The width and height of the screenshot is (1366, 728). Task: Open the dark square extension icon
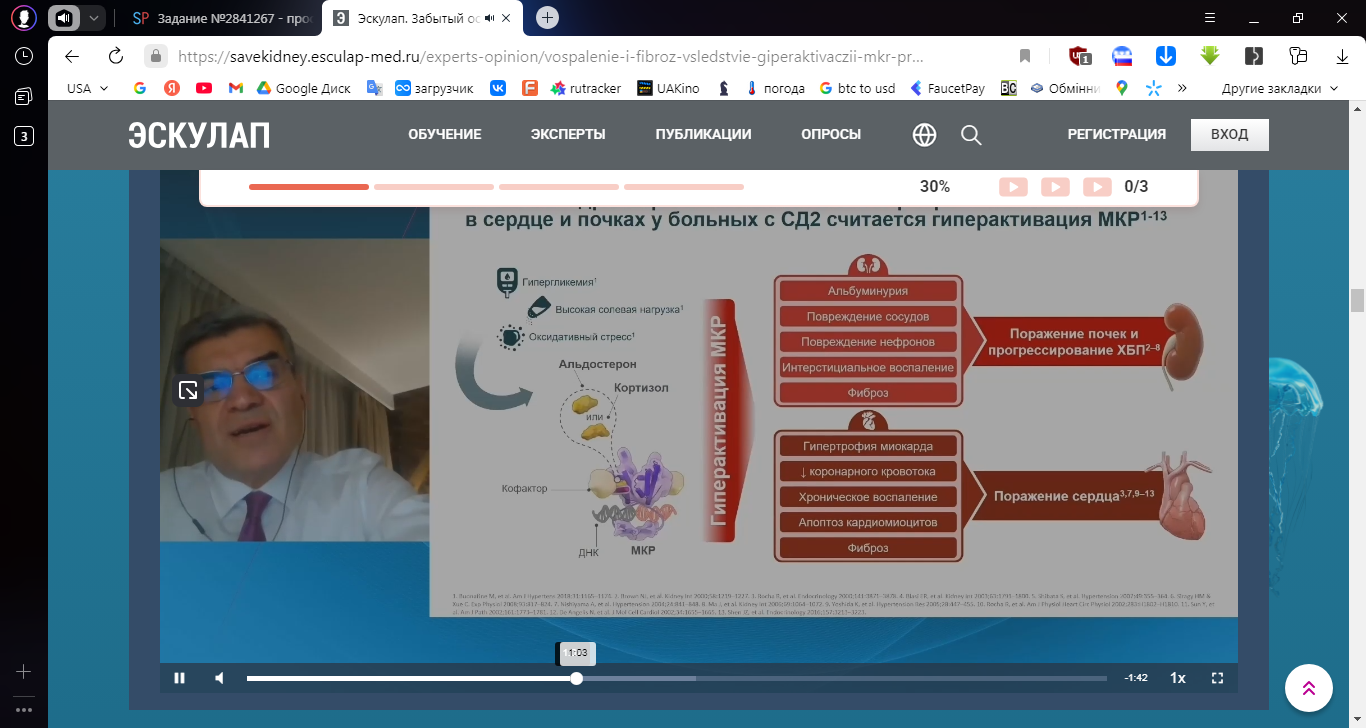tap(1254, 56)
